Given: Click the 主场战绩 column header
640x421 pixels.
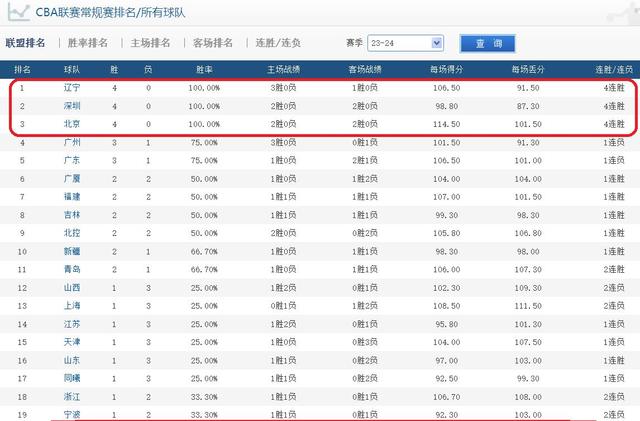Looking at the screenshot, I should 283,69.
